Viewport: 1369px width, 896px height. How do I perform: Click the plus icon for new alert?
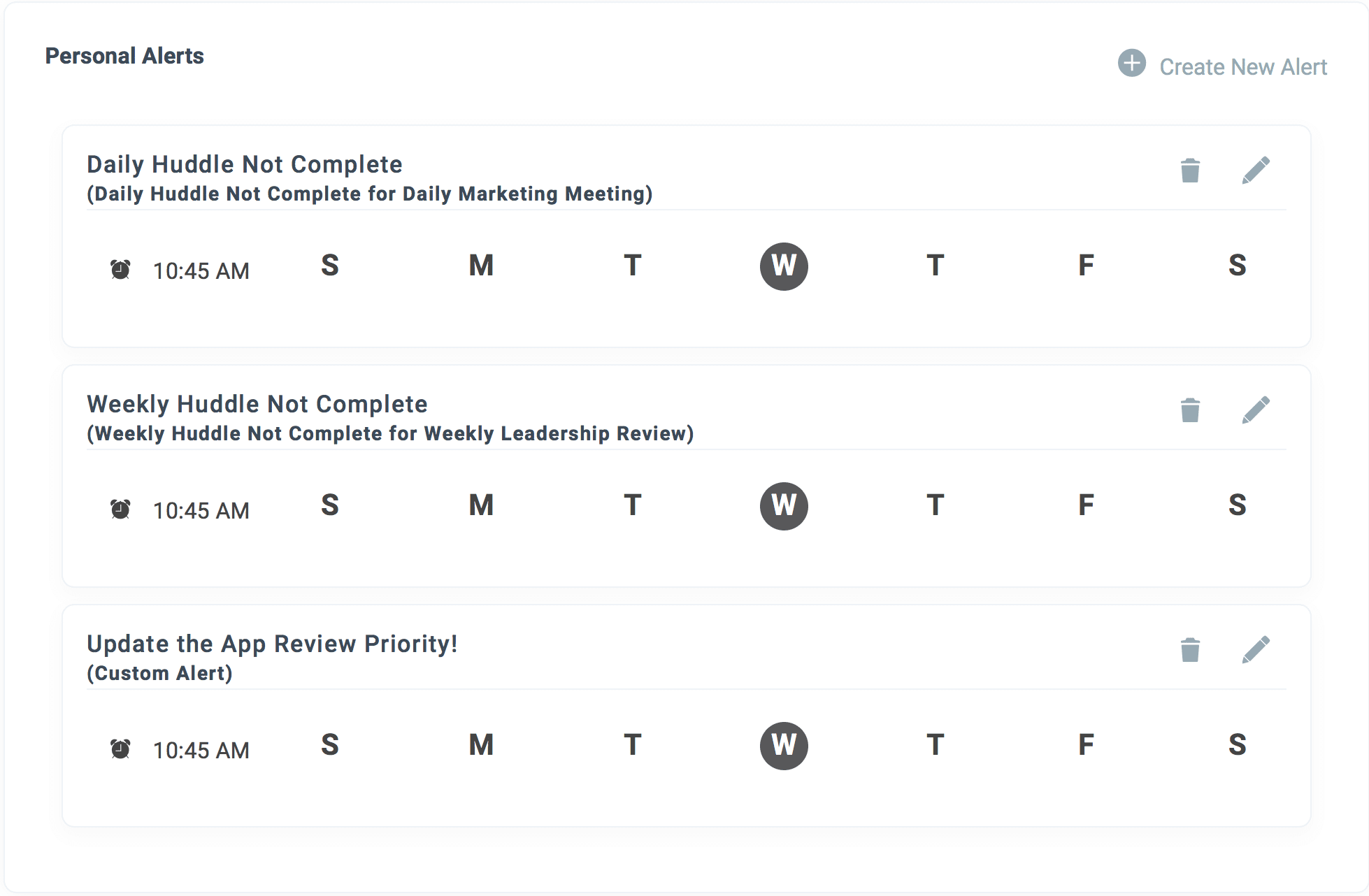[x=1131, y=63]
